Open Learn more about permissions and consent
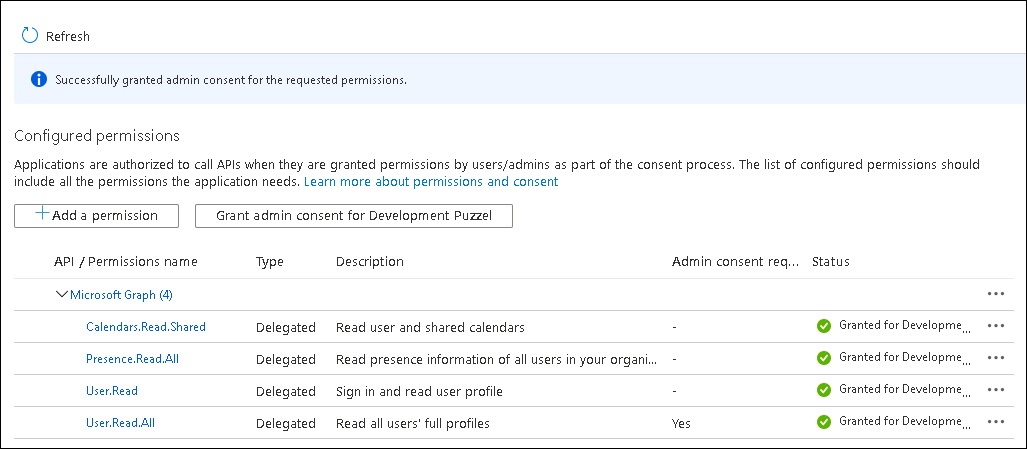Viewport: 1027px width, 449px height. coord(431,182)
